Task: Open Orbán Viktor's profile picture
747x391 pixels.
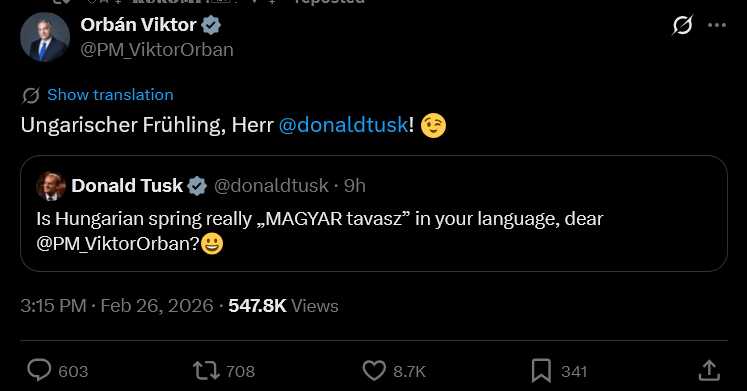Action: 45,37
